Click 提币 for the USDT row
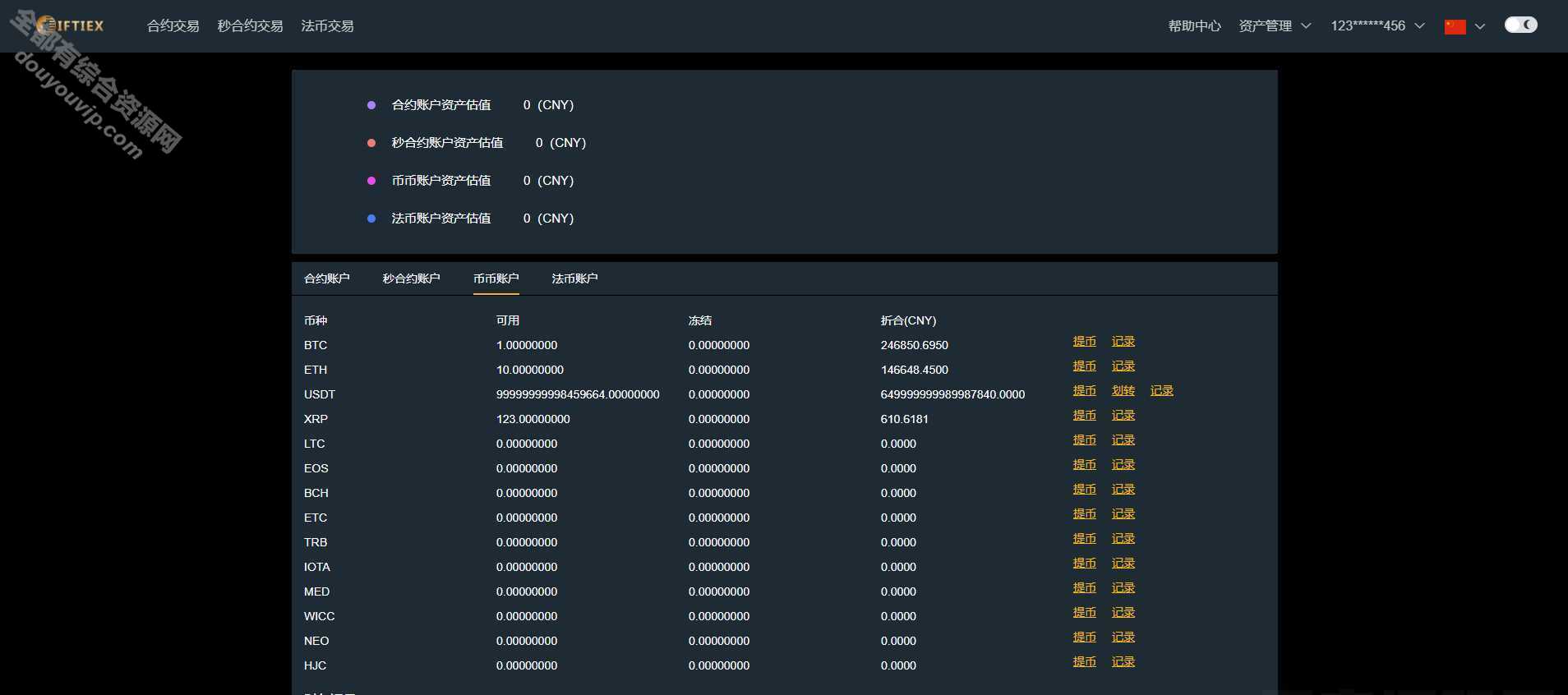The image size is (1568, 695). [1084, 390]
